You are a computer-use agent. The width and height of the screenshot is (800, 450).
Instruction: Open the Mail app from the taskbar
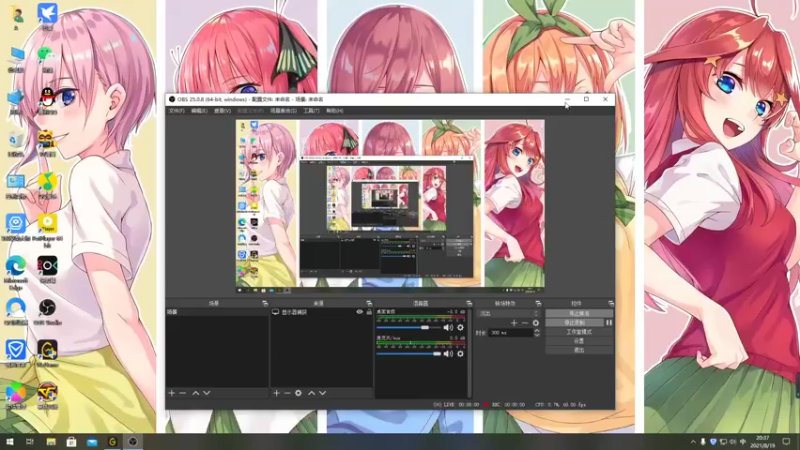(x=92, y=441)
